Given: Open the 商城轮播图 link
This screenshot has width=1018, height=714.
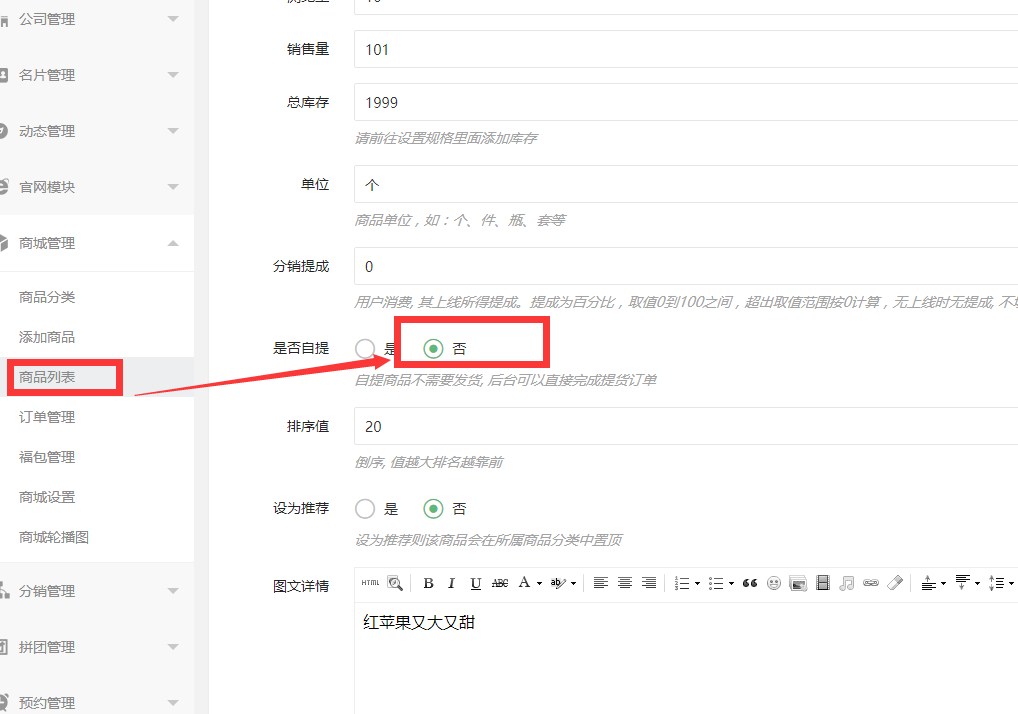Looking at the screenshot, I should [54, 537].
